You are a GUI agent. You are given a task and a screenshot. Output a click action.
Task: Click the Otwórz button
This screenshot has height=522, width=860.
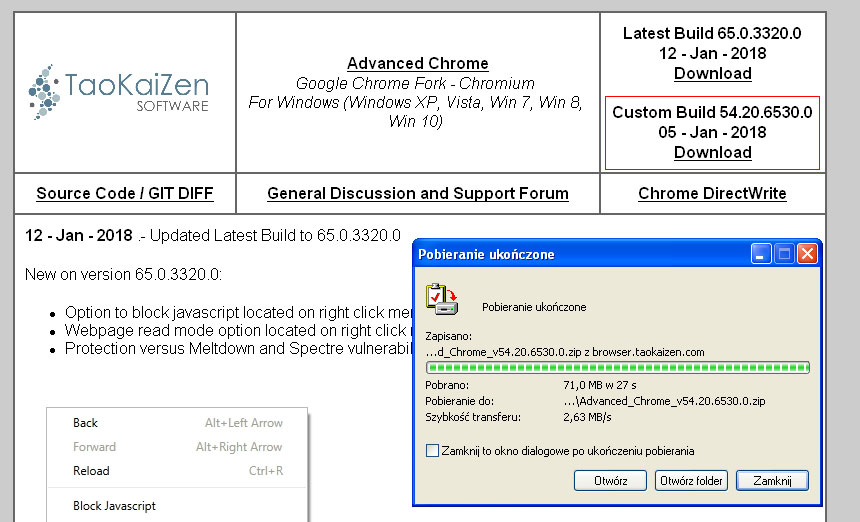click(610, 481)
